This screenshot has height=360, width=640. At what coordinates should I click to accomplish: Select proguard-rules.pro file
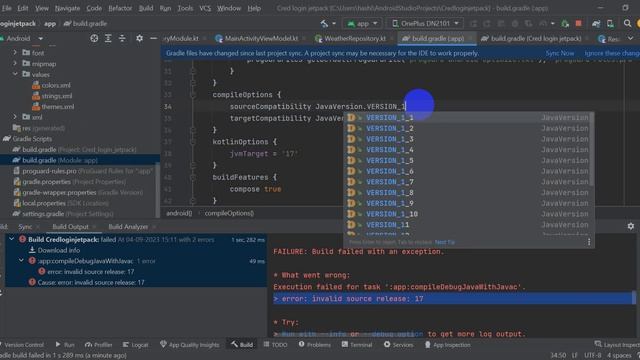[x=83, y=171]
